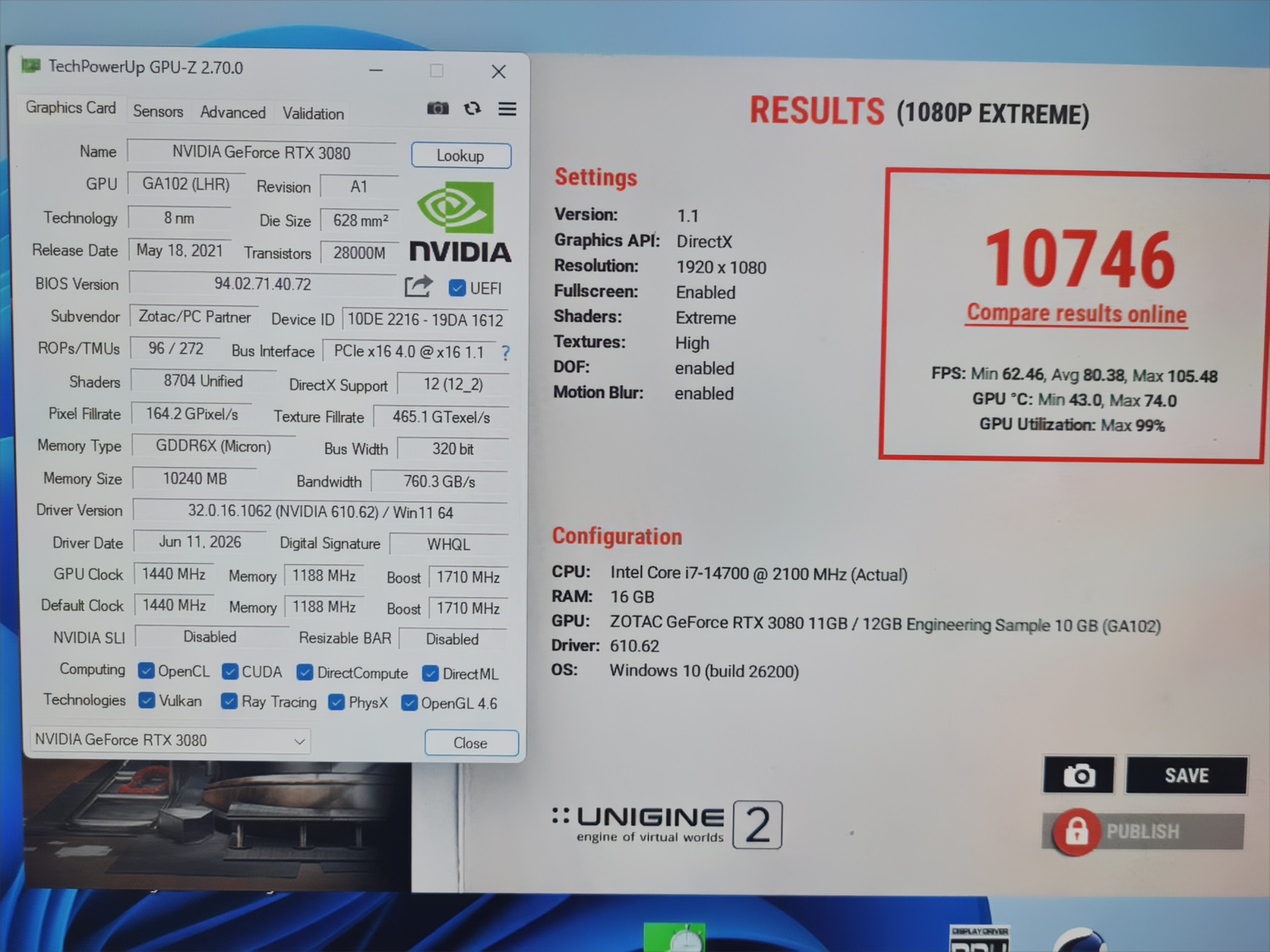Toggle the OpenCL checkbox
Image resolution: width=1270 pixels, height=952 pixels.
click(x=147, y=671)
